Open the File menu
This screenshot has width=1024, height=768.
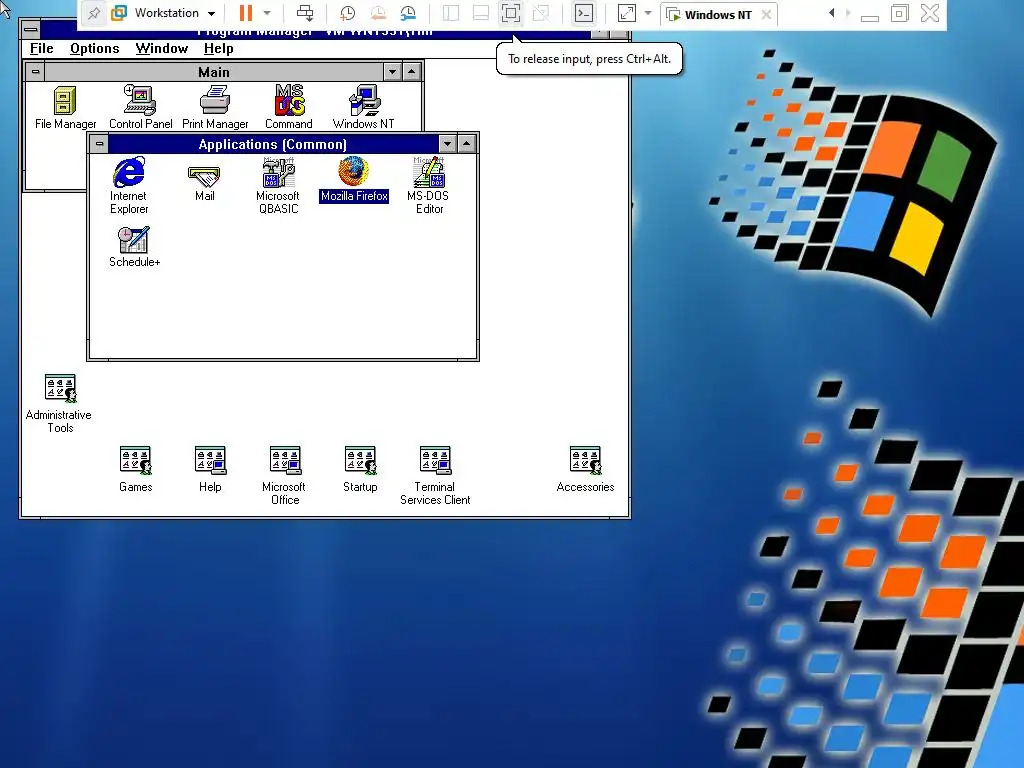click(41, 48)
